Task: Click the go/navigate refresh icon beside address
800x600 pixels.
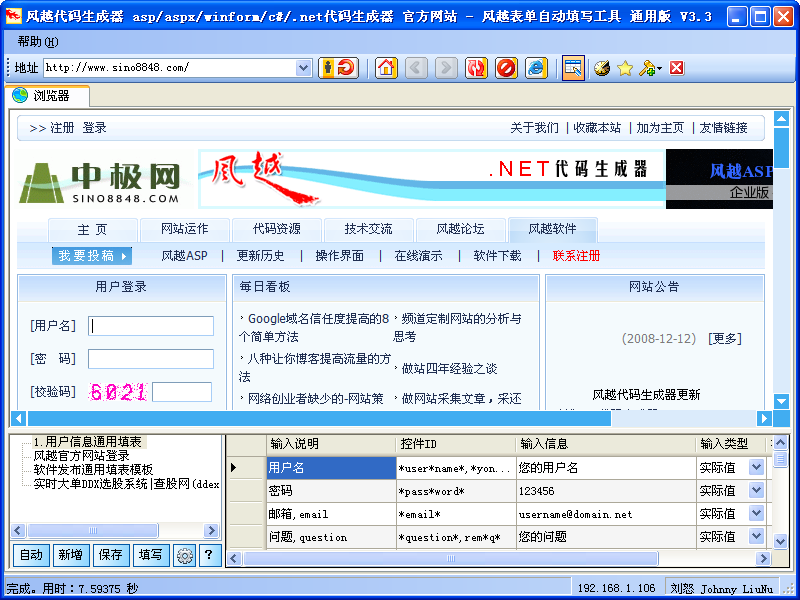Action: coord(338,68)
